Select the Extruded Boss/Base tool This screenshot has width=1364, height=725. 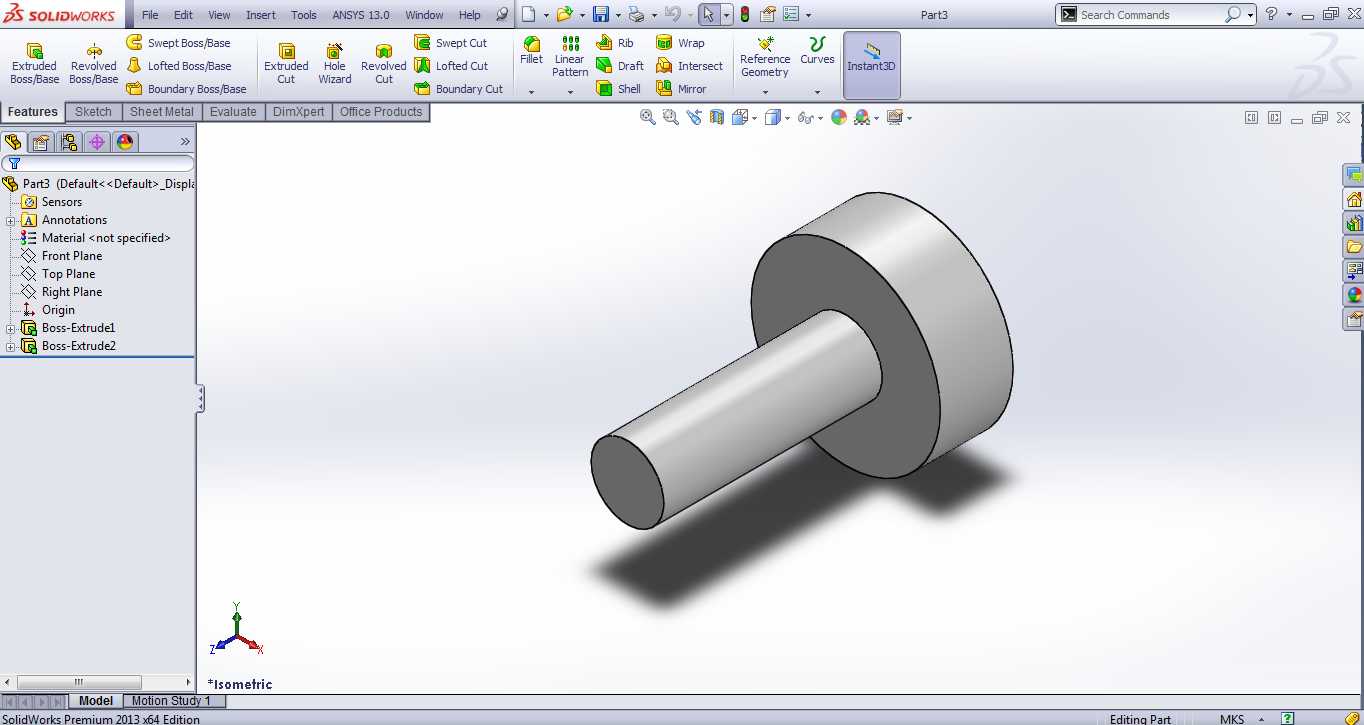tap(34, 64)
